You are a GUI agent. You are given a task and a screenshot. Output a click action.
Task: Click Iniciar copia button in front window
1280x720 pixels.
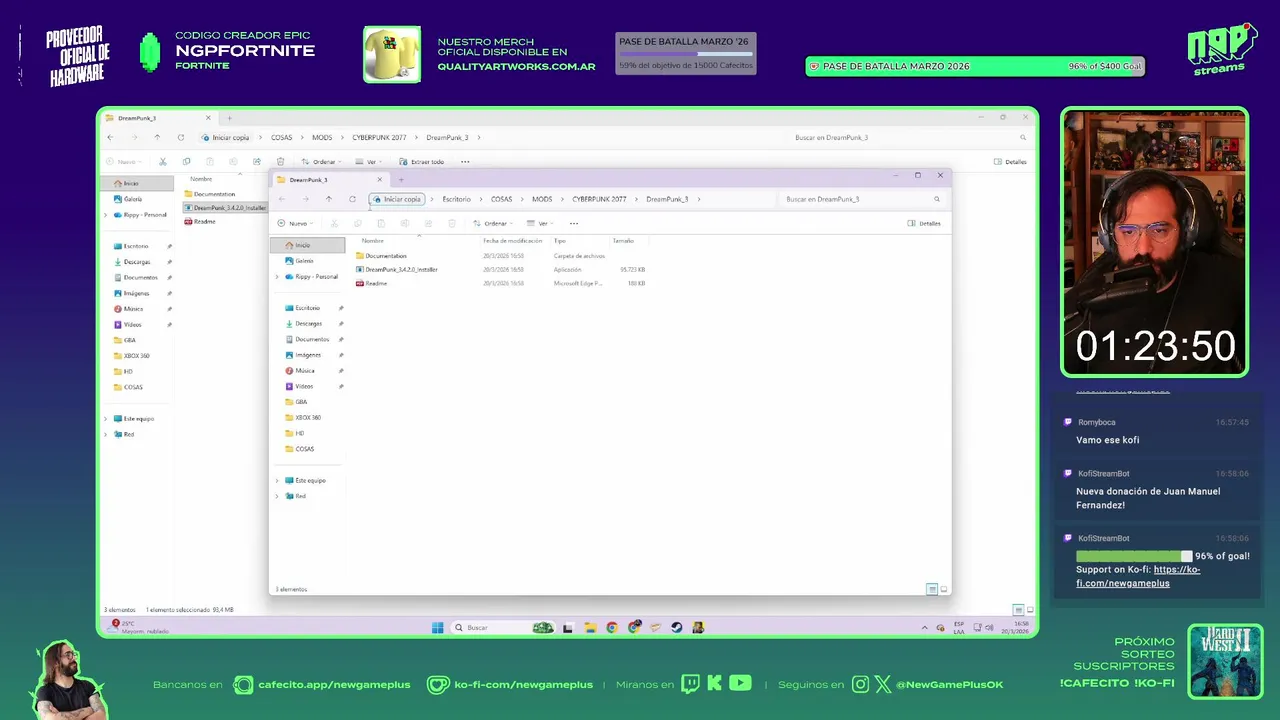click(x=397, y=199)
